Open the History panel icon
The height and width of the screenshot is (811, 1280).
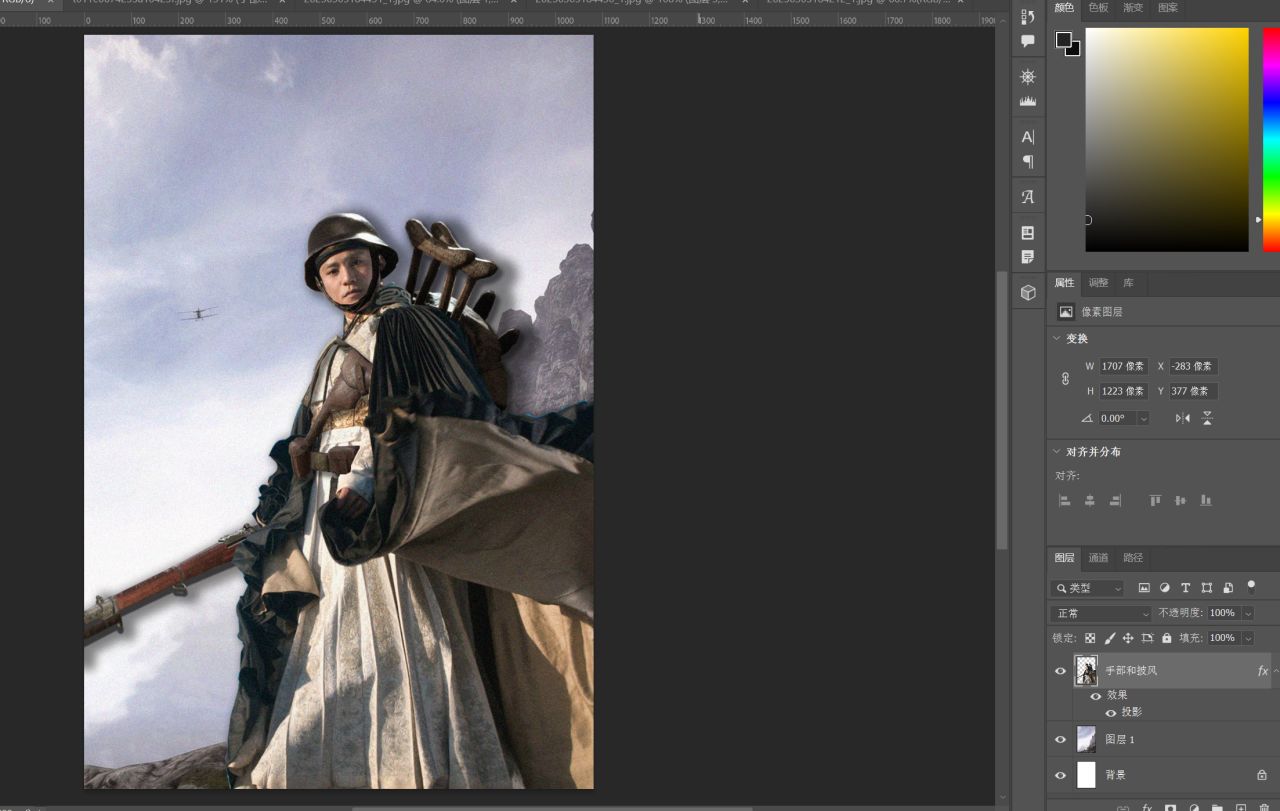click(x=1027, y=16)
